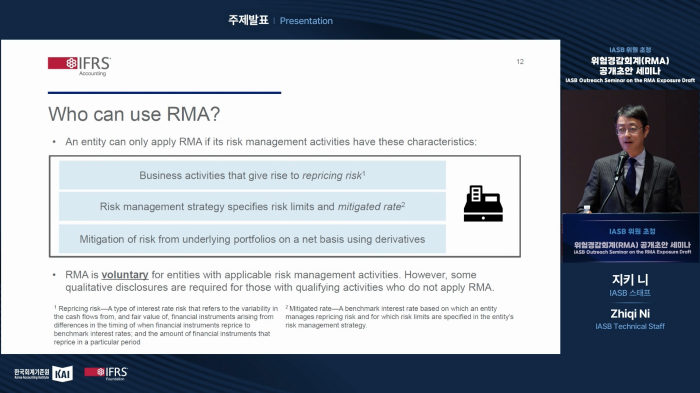Screen dimensions: 700x393
Task: Click the 'IASB 스태프' label
Action: [x=630, y=293]
